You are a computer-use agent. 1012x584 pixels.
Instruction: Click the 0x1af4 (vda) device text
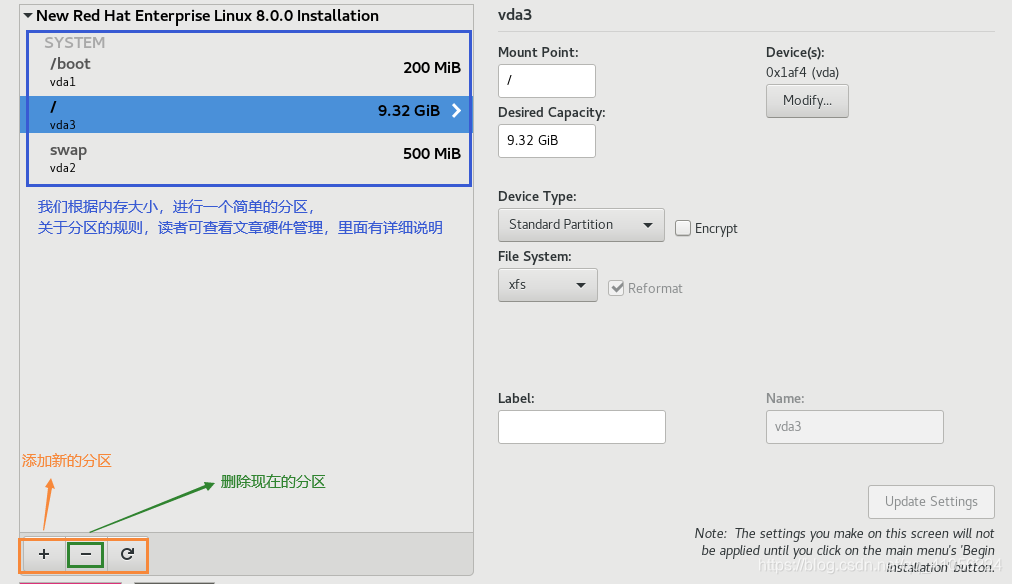[x=802, y=72]
